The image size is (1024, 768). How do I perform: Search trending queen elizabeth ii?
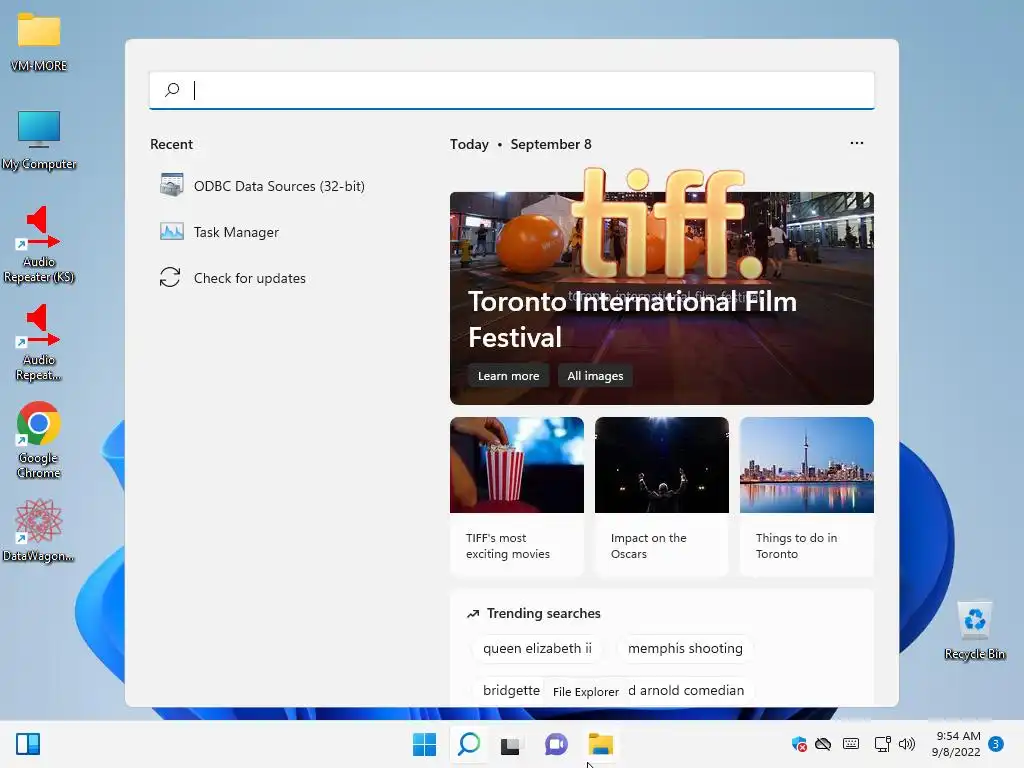pos(537,648)
